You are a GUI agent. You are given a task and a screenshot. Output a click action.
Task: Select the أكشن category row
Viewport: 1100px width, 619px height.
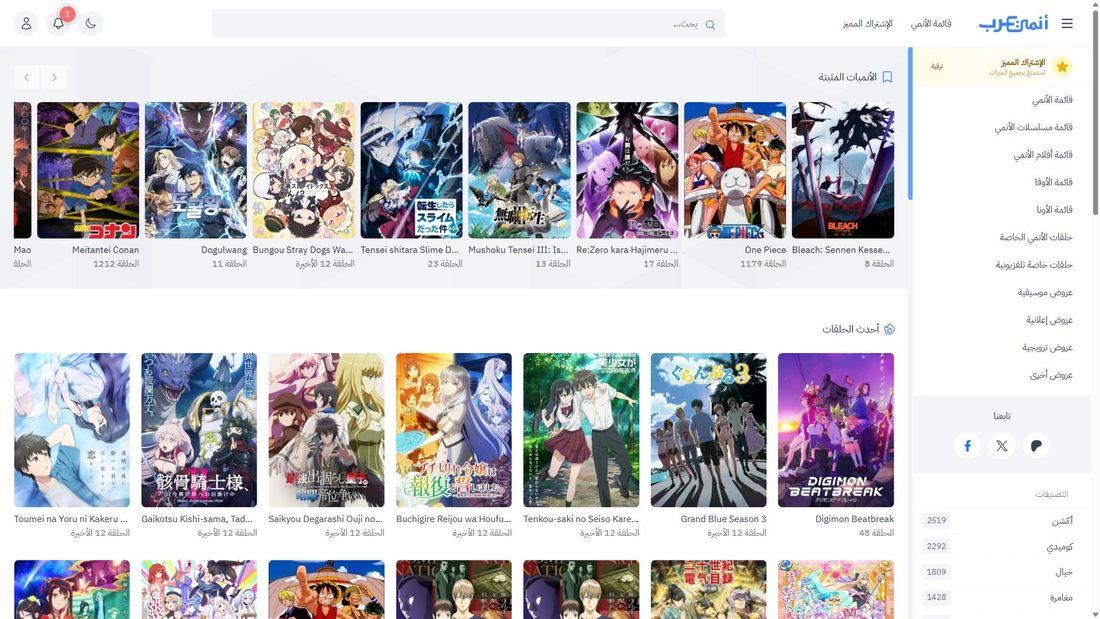point(998,521)
